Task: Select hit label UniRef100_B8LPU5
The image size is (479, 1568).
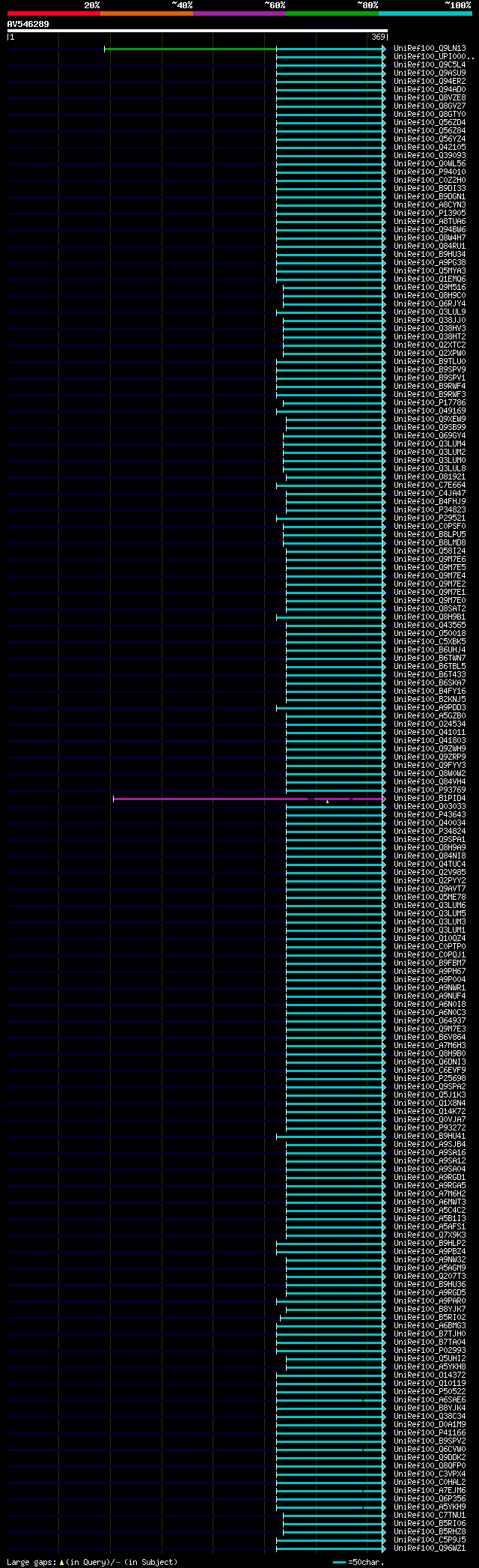Action: 430,535
